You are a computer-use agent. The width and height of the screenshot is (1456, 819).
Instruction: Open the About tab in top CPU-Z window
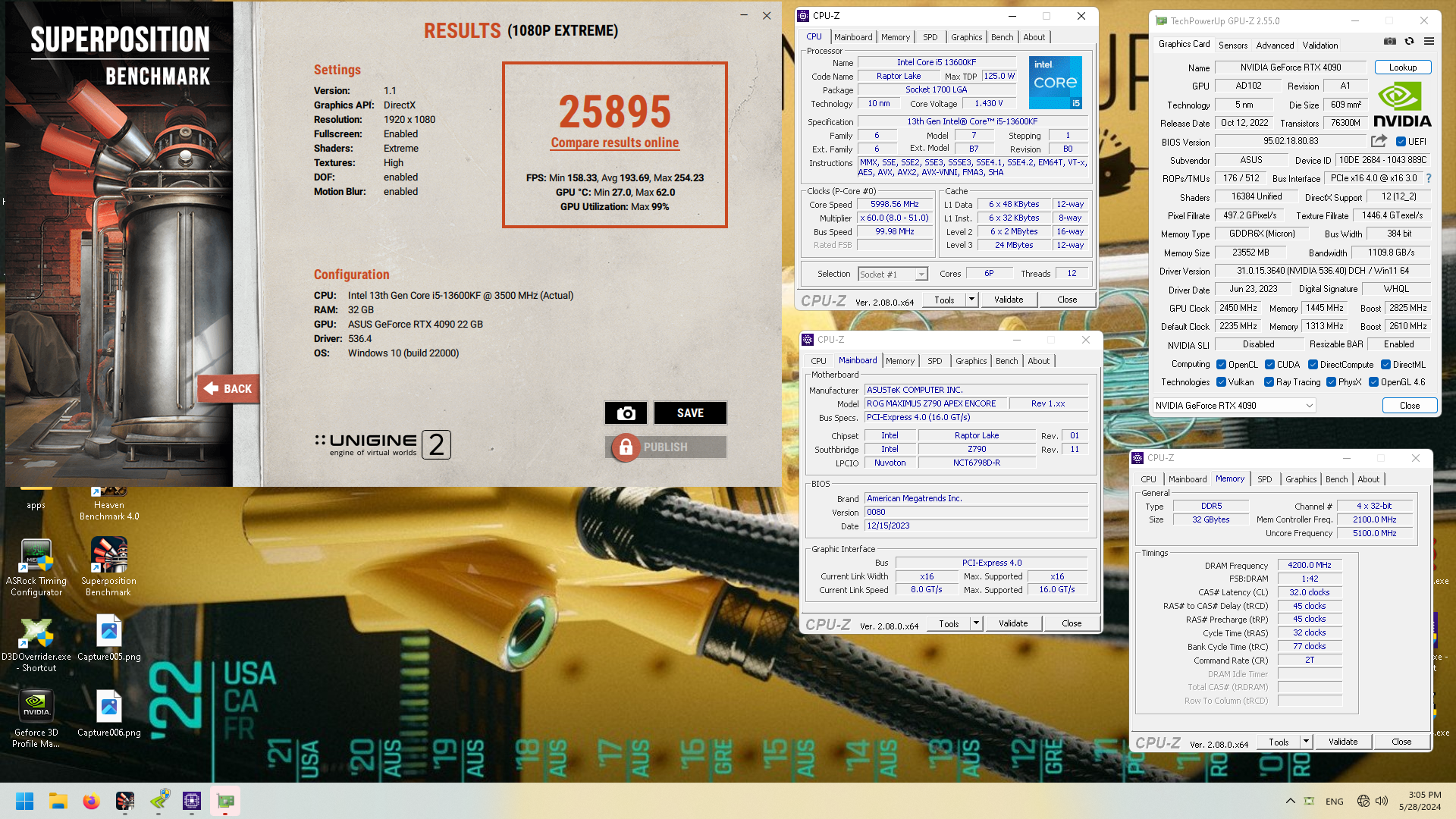(x=1034, y=37)
